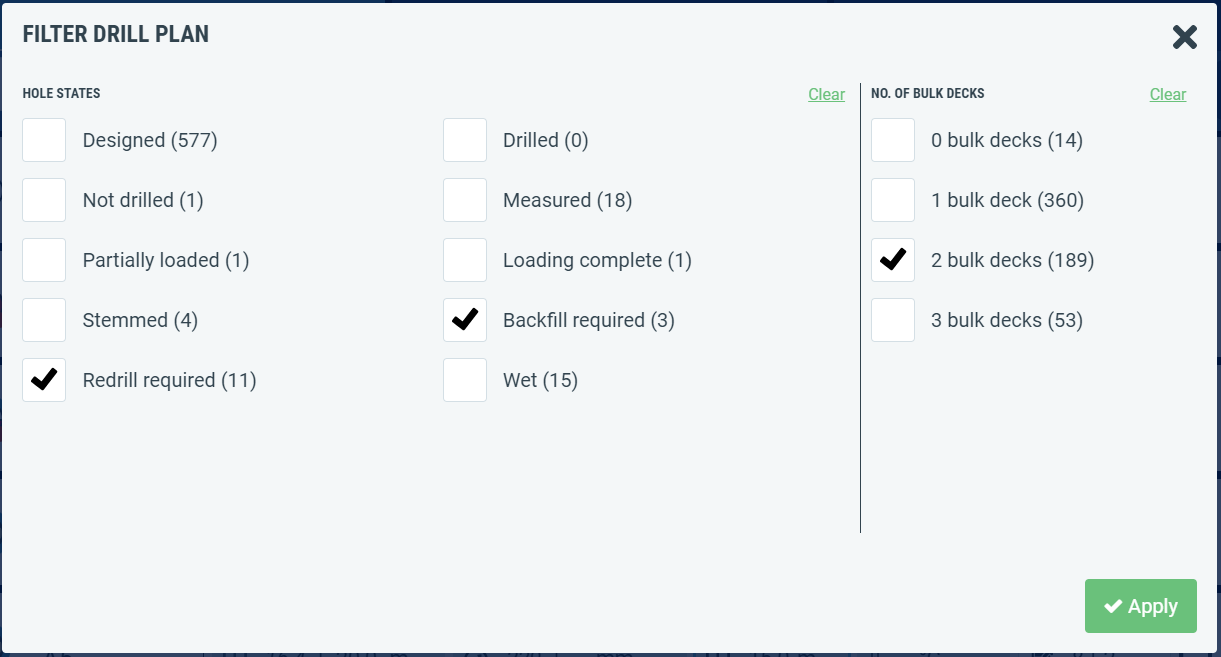Tick the Partially loaded (1) checkbox
The image size is (1221, 657).
[44, 260]
